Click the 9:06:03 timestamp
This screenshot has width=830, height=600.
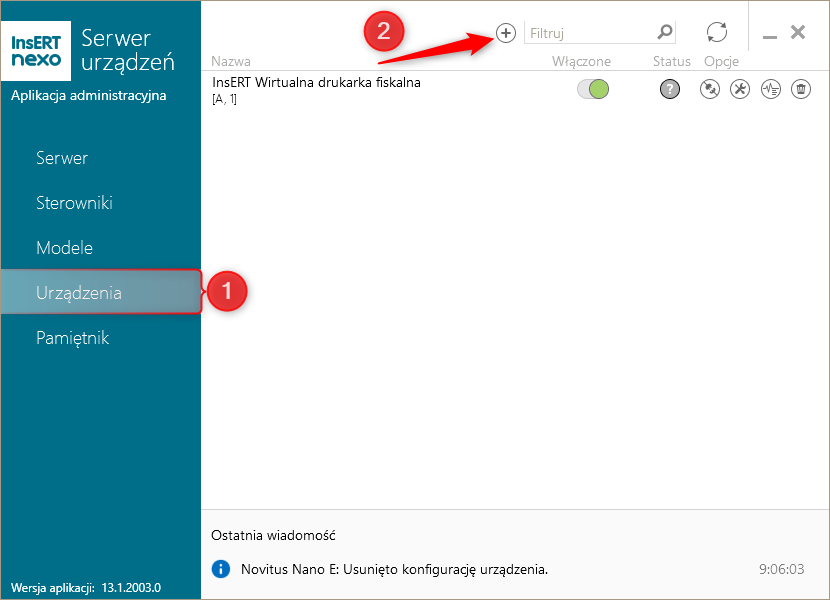(782, 569)
